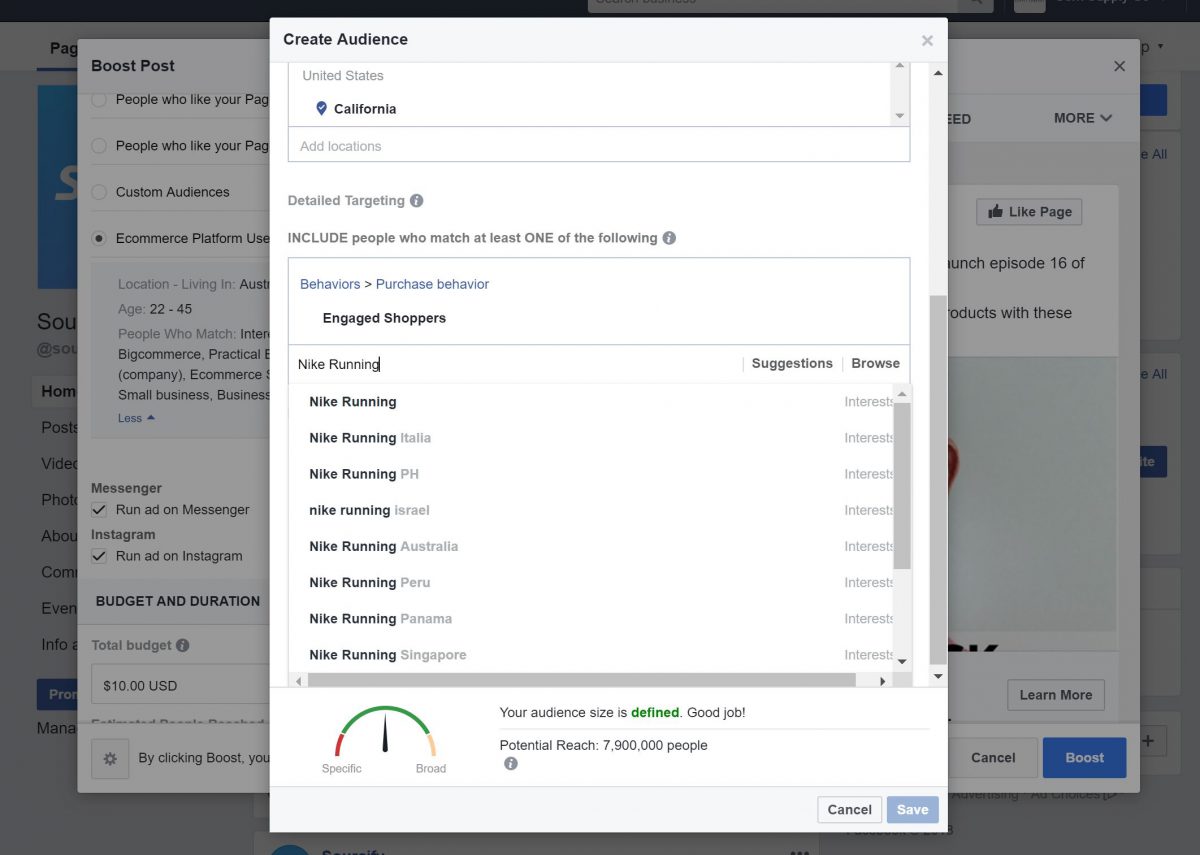Pick Nike Running Australia suggestion

click(591, 546)
